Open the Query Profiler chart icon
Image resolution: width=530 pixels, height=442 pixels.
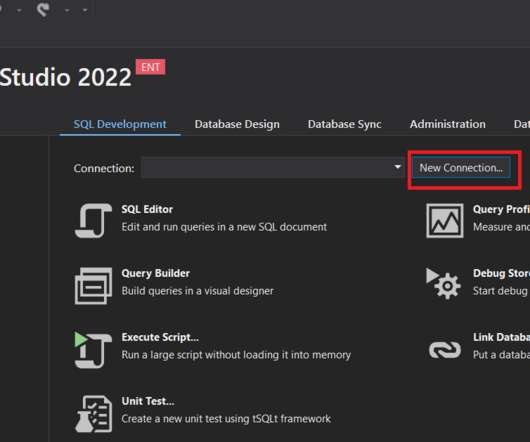coord(444,221)
